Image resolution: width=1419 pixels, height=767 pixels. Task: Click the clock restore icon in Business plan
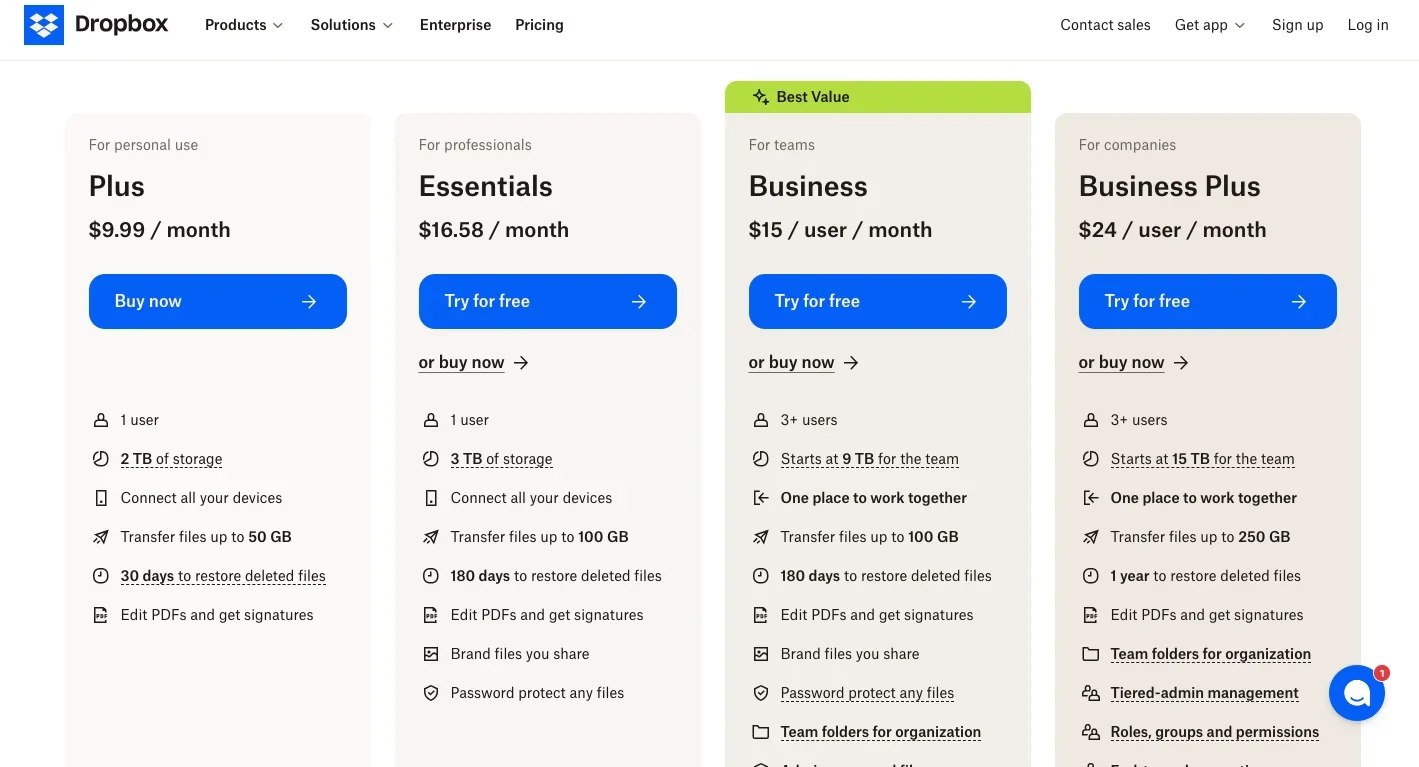[760, 576]
